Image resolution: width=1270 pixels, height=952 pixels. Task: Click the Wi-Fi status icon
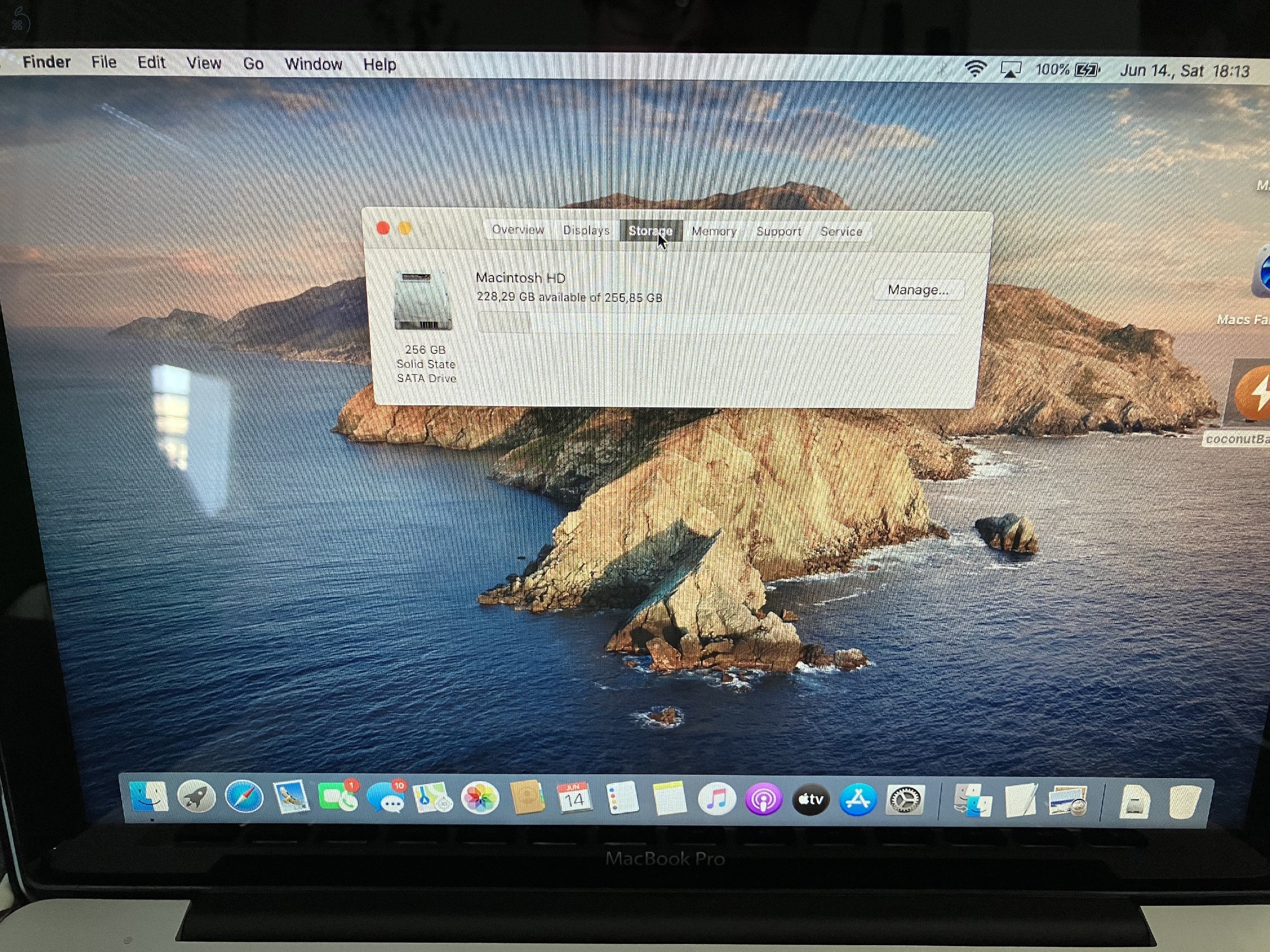pyautogui.click(x=975, y=69)
